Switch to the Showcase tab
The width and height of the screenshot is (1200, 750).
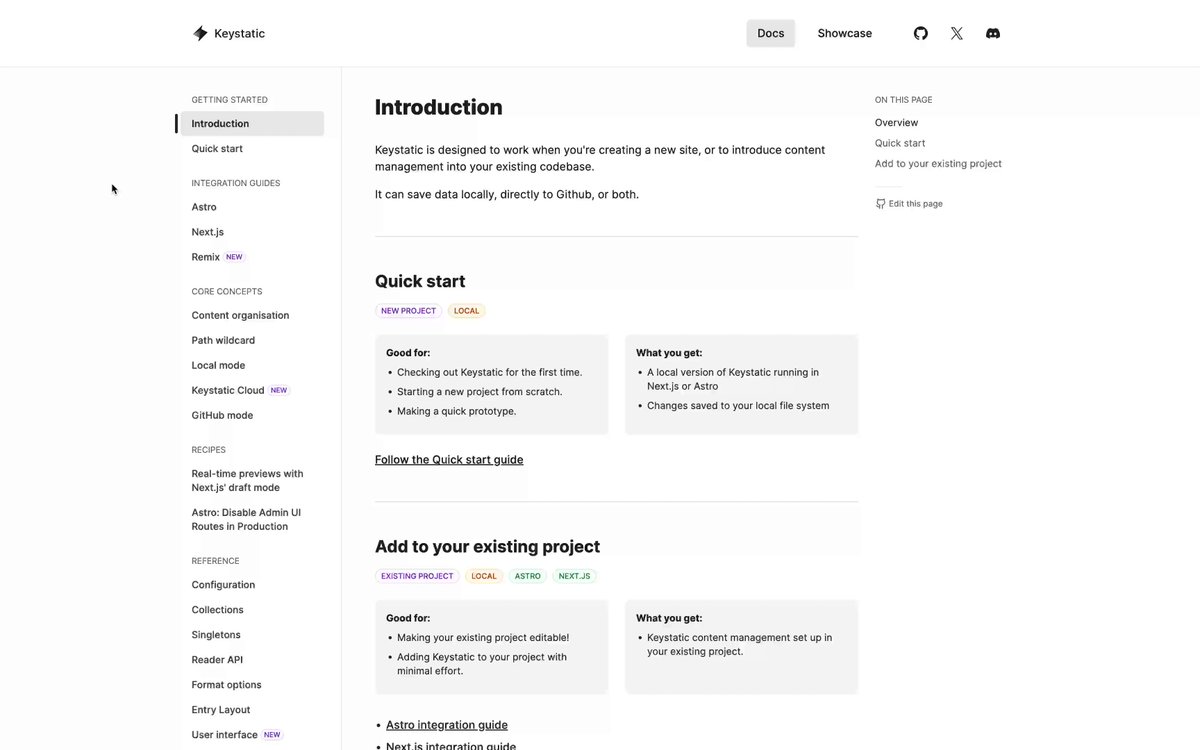point(845,33)
